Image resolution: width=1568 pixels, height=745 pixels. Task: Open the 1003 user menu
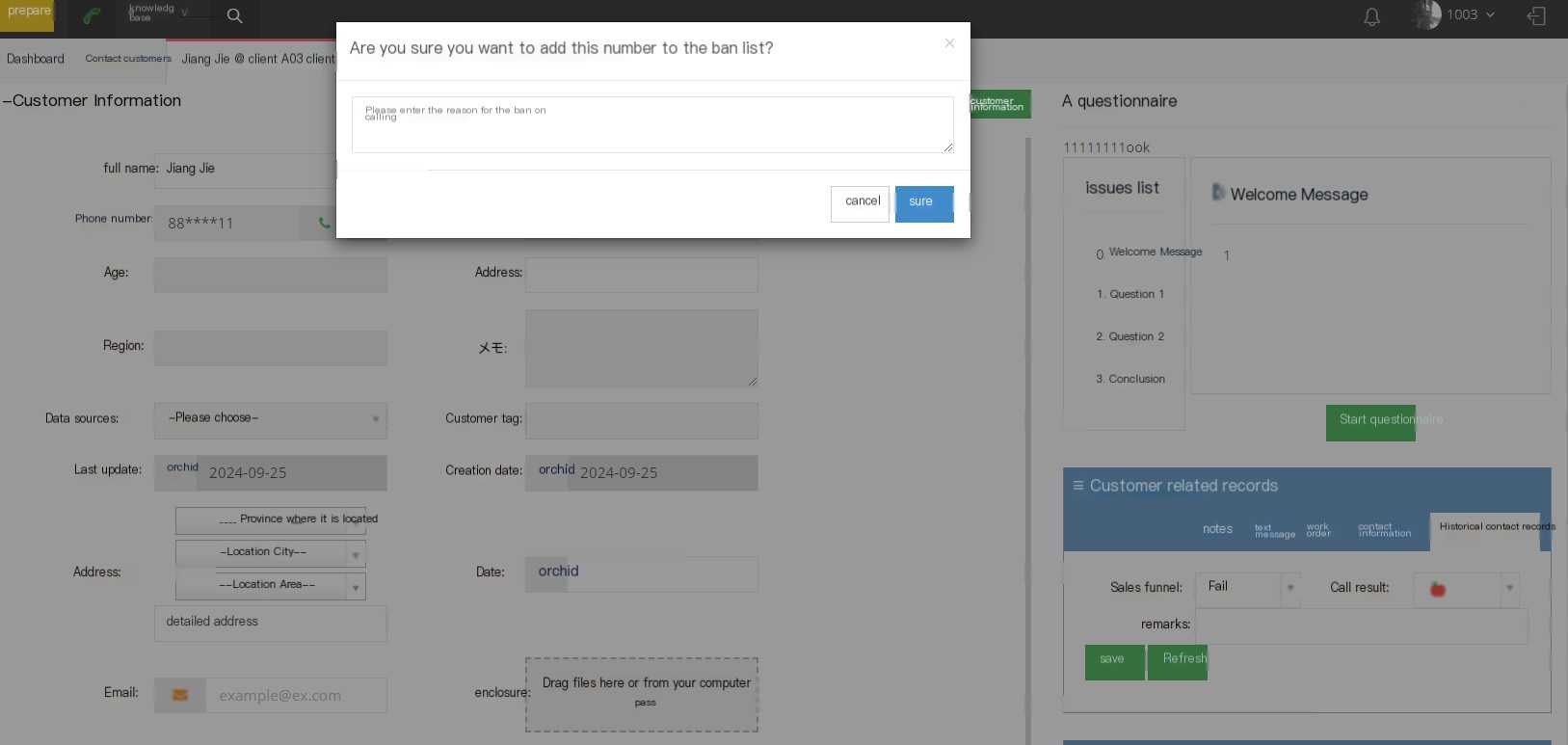click(x=1471, y=14)
